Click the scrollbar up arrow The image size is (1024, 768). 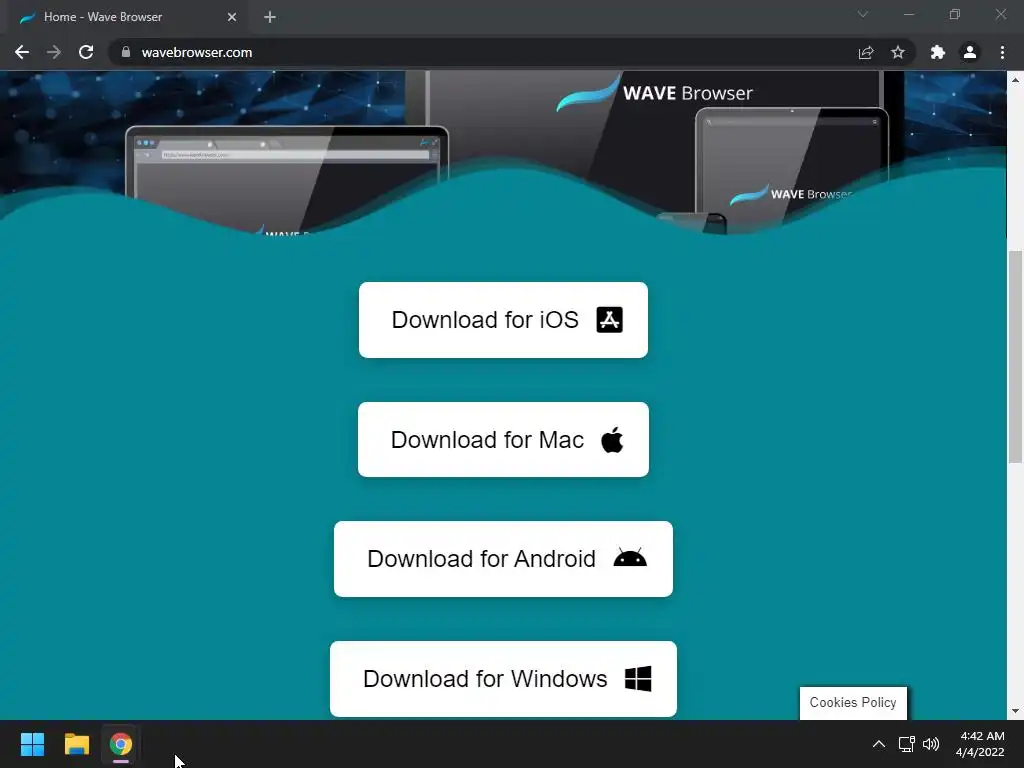point(1015,79)
